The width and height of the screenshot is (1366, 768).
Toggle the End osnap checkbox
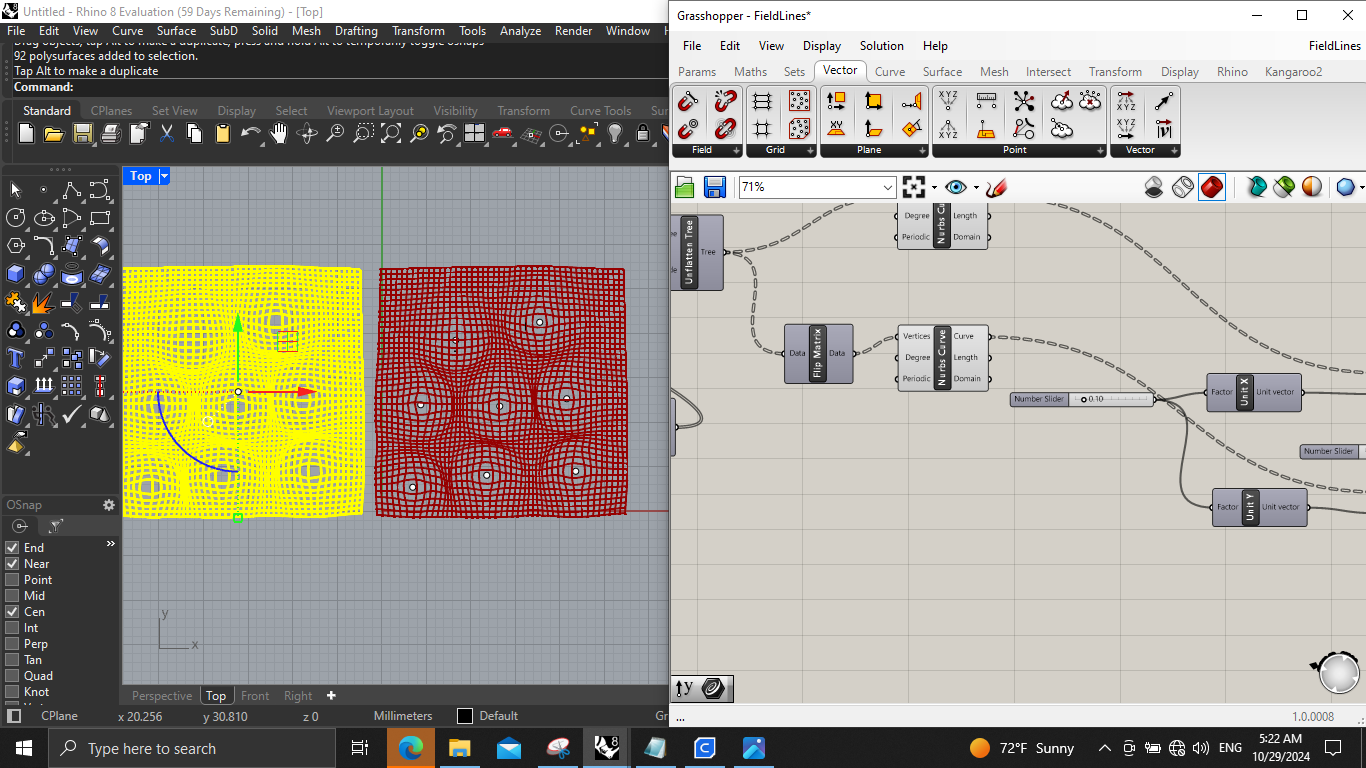coord(13,548)
